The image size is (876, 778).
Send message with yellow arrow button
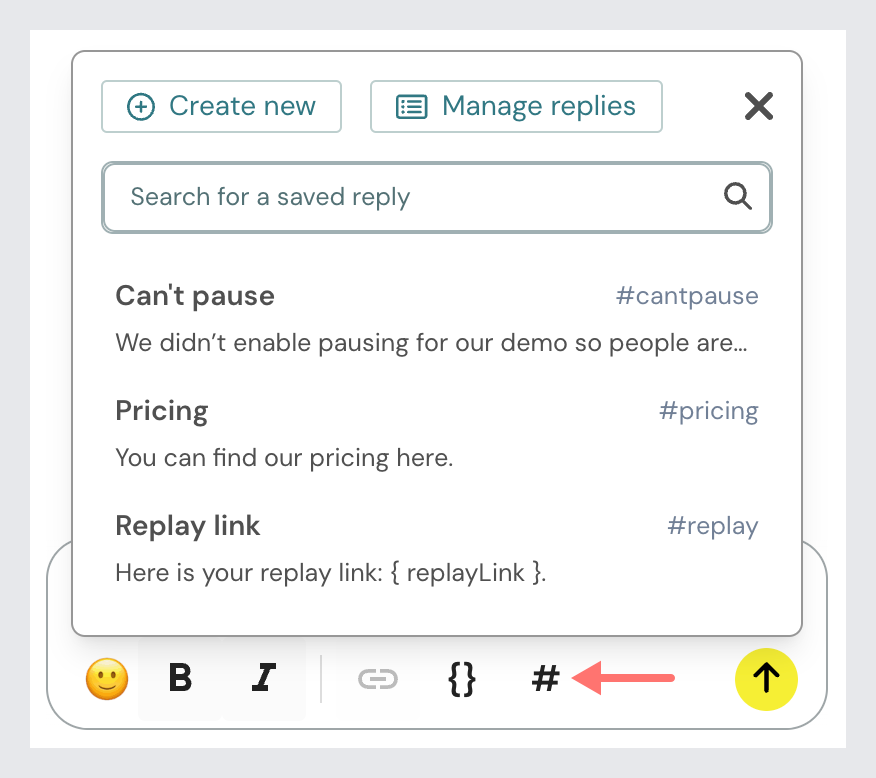click(x=766, y=679)
